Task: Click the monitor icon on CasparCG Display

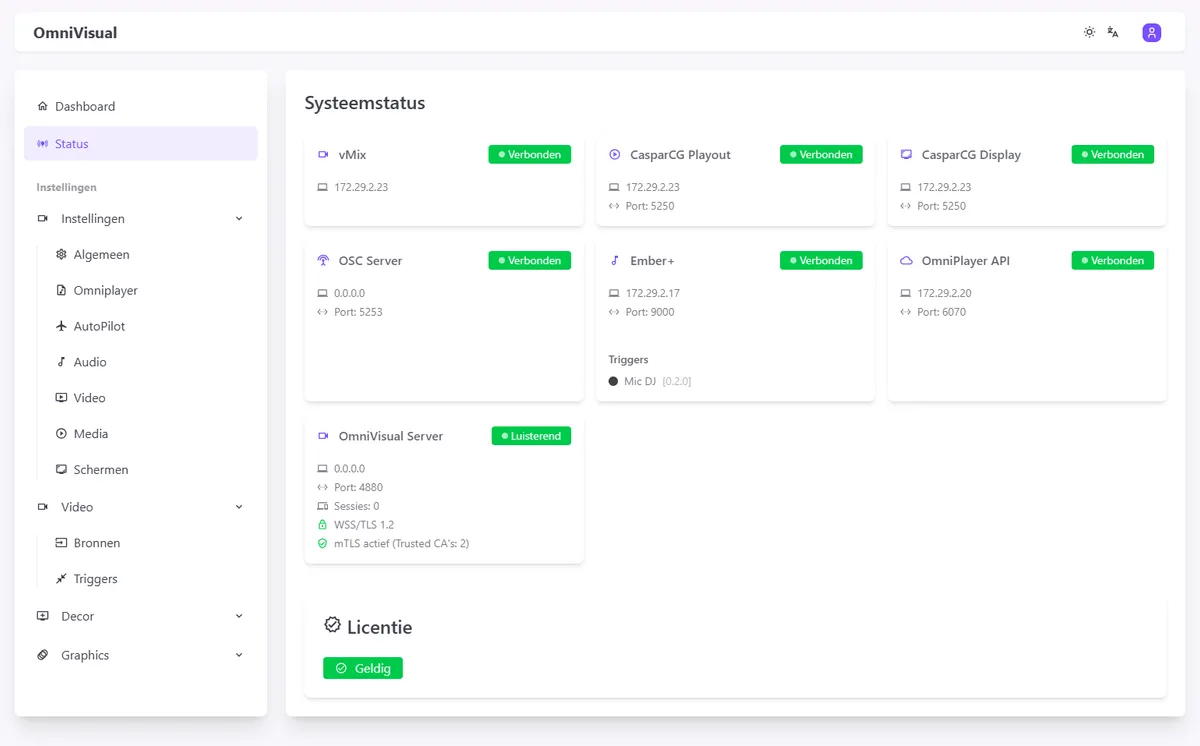Action: 906,155
